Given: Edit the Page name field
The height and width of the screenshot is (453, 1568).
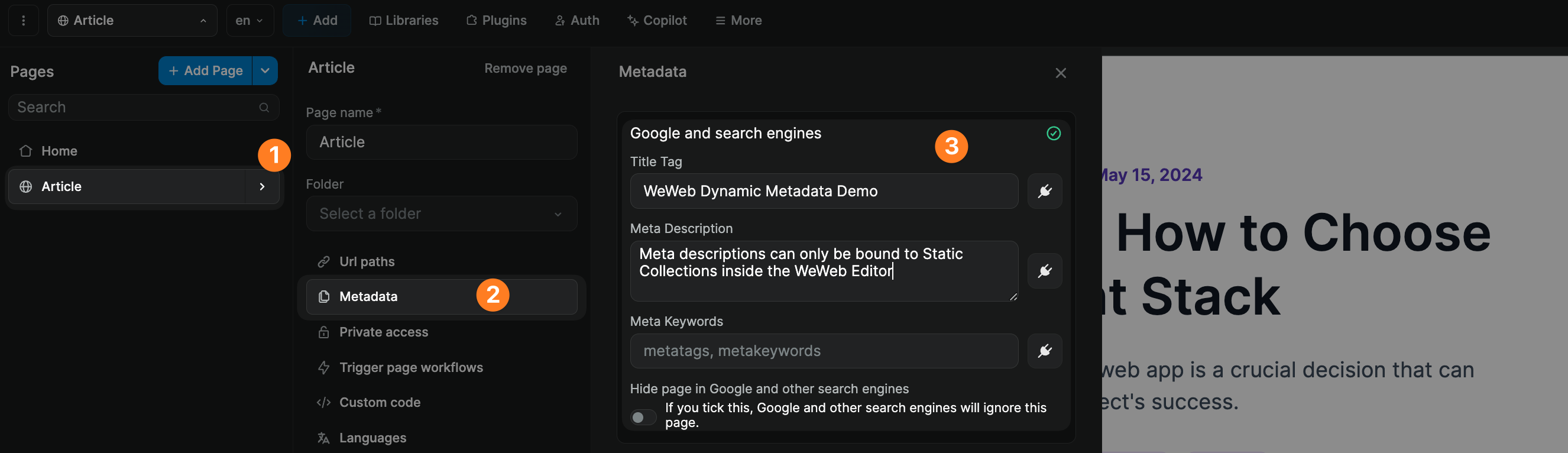Looking at the screenshot, I should click(x=441, y=142).
